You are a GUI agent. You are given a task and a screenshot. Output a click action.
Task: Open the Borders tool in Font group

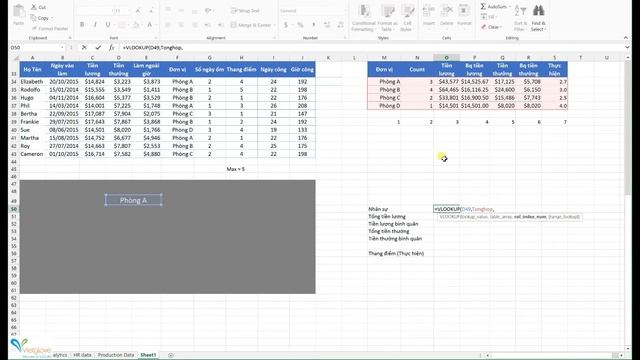pos(122,25)
